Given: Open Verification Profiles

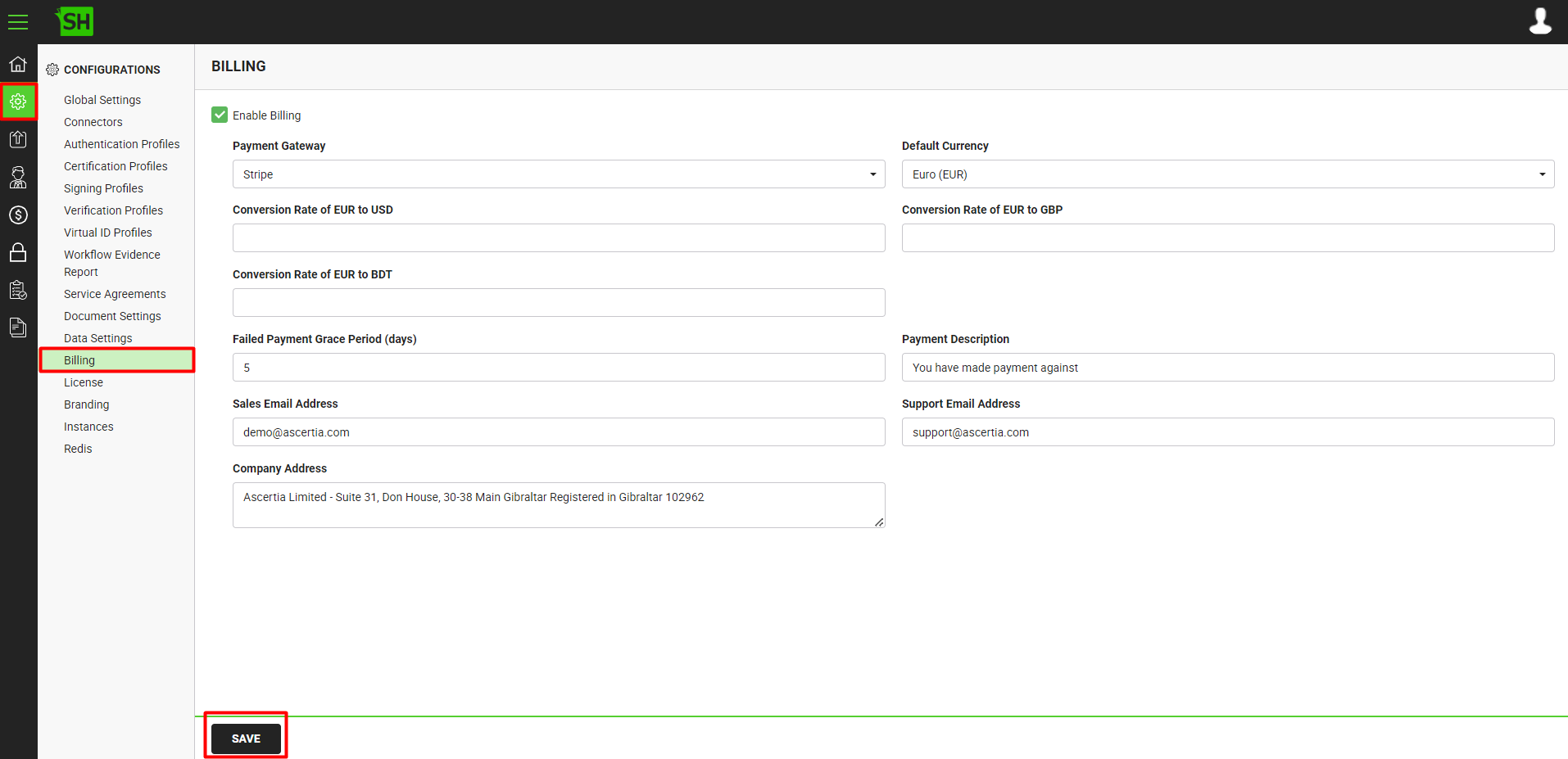Looking at the screenshot, I should [113, 210].
